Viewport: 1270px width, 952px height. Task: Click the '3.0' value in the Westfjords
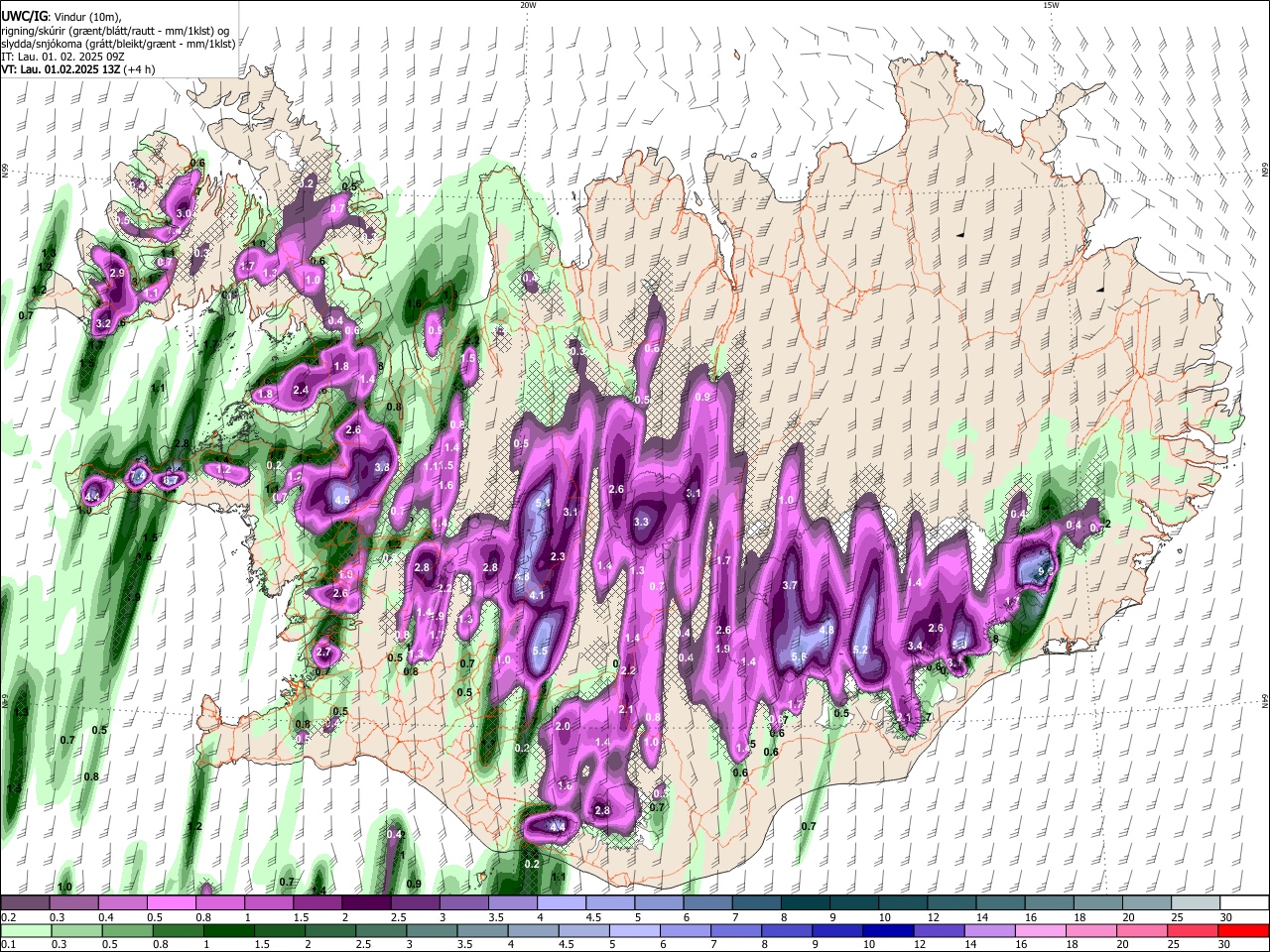click(x=184, y=213)
